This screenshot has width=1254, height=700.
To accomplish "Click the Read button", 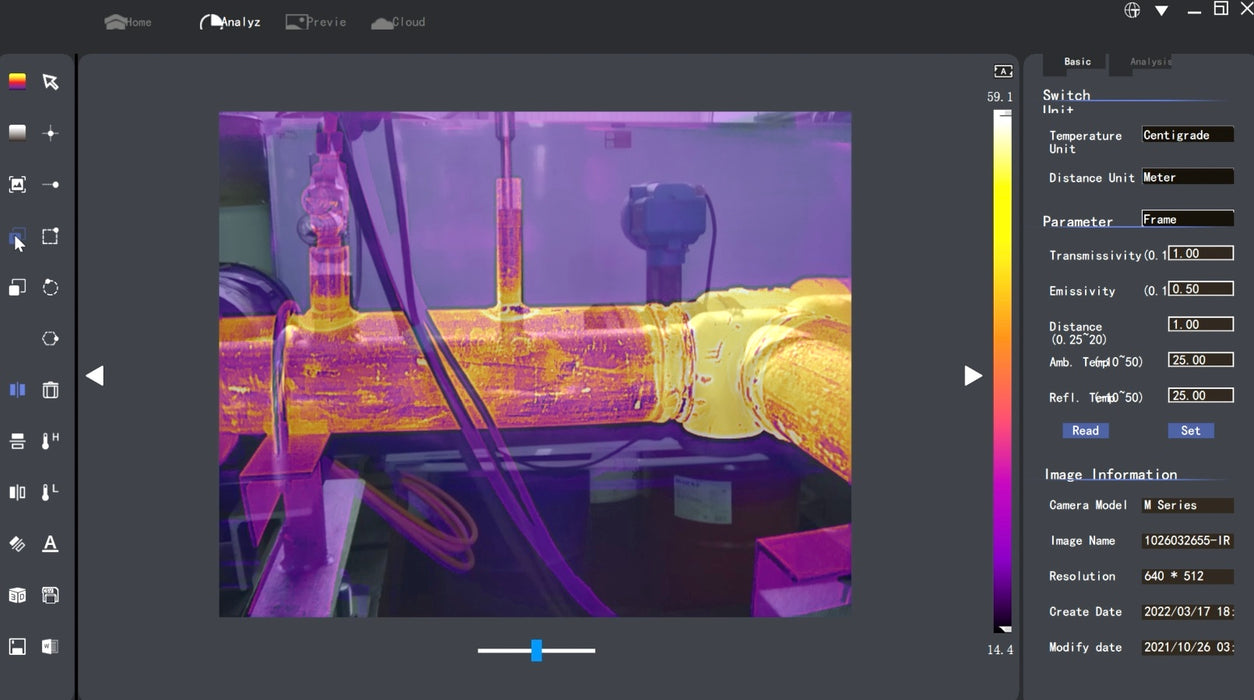I will [1085, 431].
